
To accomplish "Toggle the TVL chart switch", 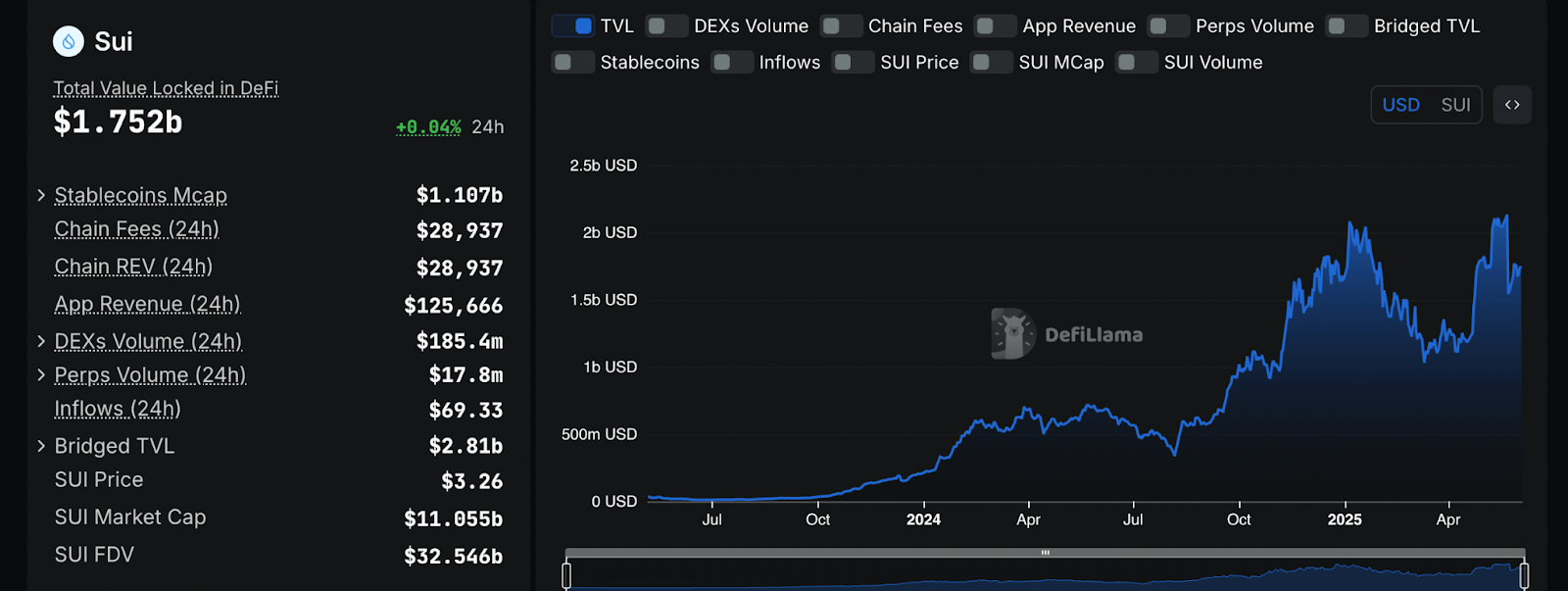I will pyautogui.click(x=572, y=25).
